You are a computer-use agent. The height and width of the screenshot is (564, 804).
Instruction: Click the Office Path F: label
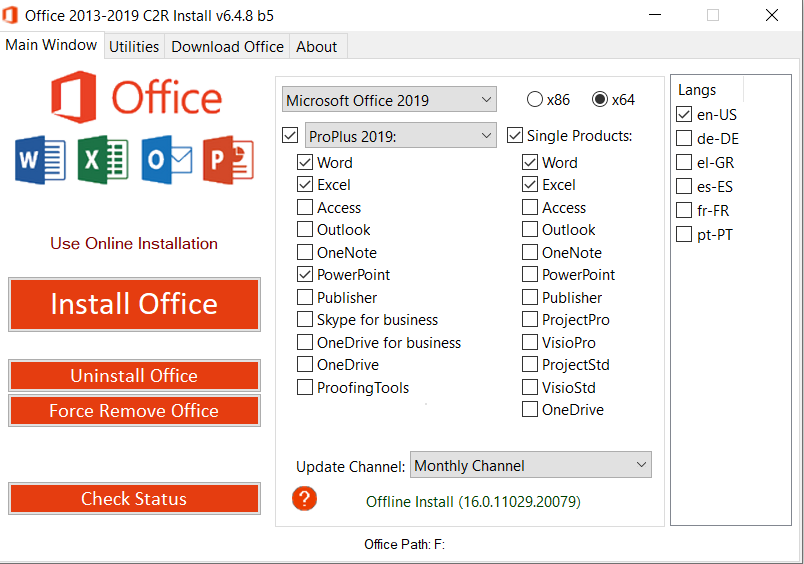click(x=405, y=544)
